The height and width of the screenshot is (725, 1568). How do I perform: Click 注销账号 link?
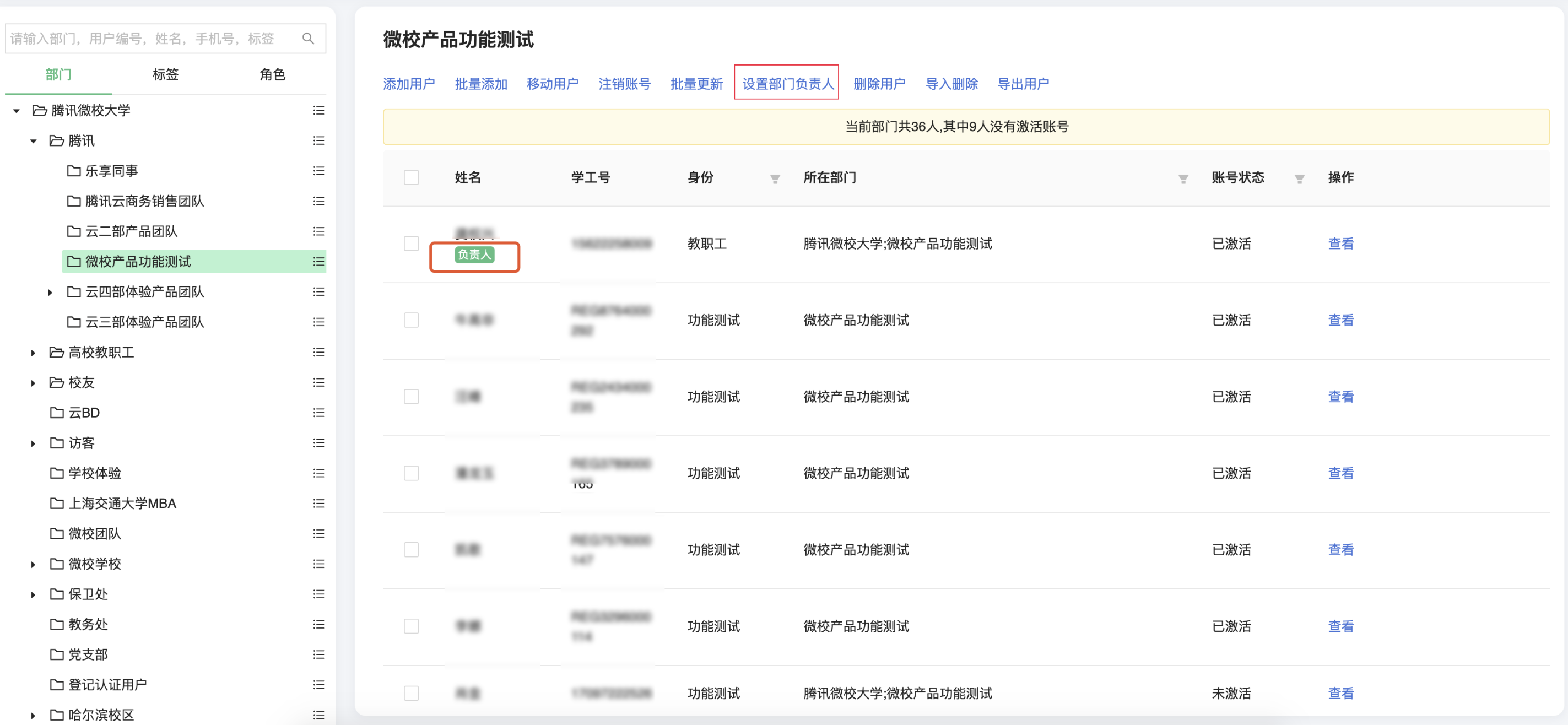625,84
